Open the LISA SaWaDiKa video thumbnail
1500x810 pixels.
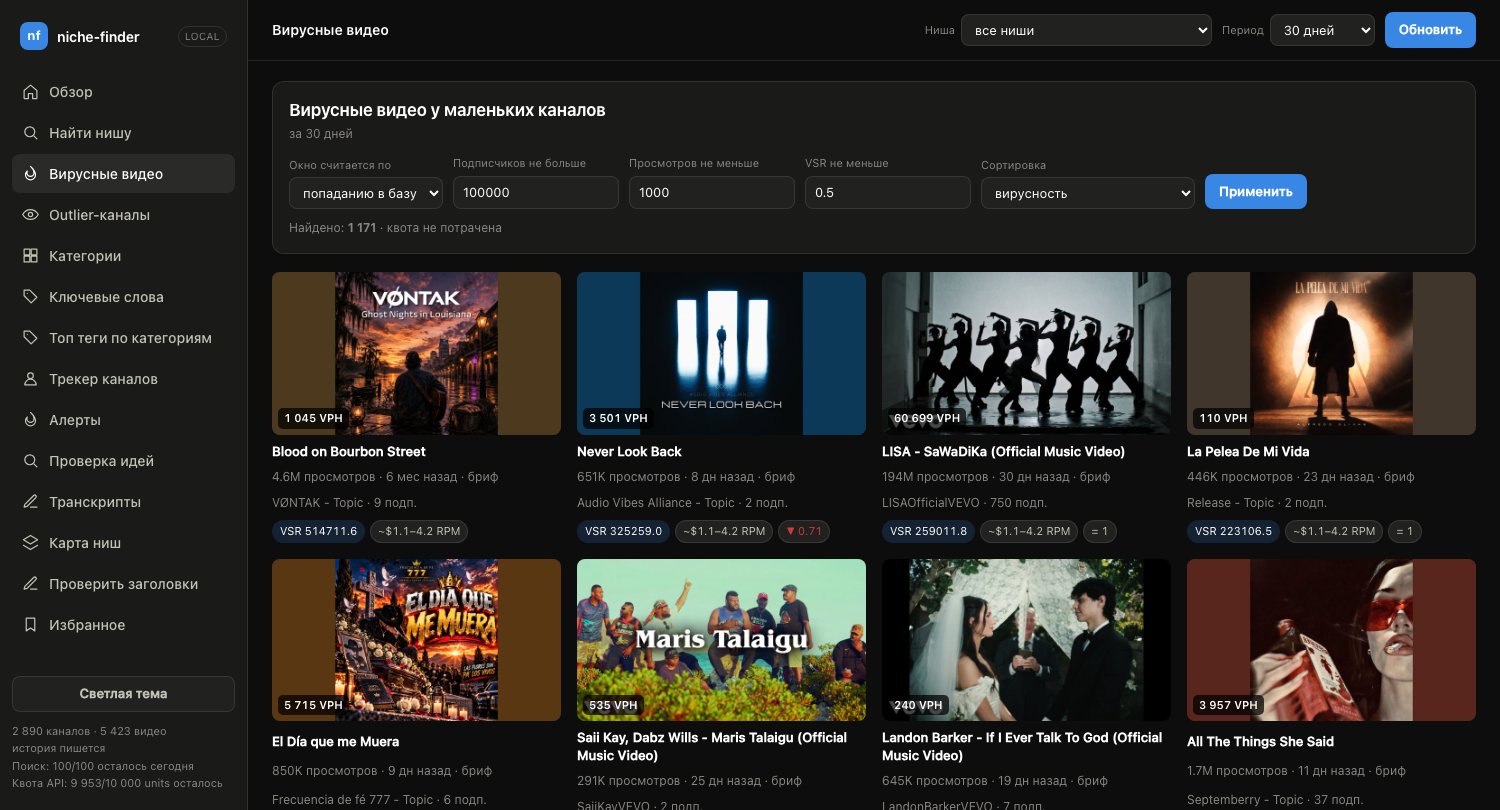(1026, 353)
